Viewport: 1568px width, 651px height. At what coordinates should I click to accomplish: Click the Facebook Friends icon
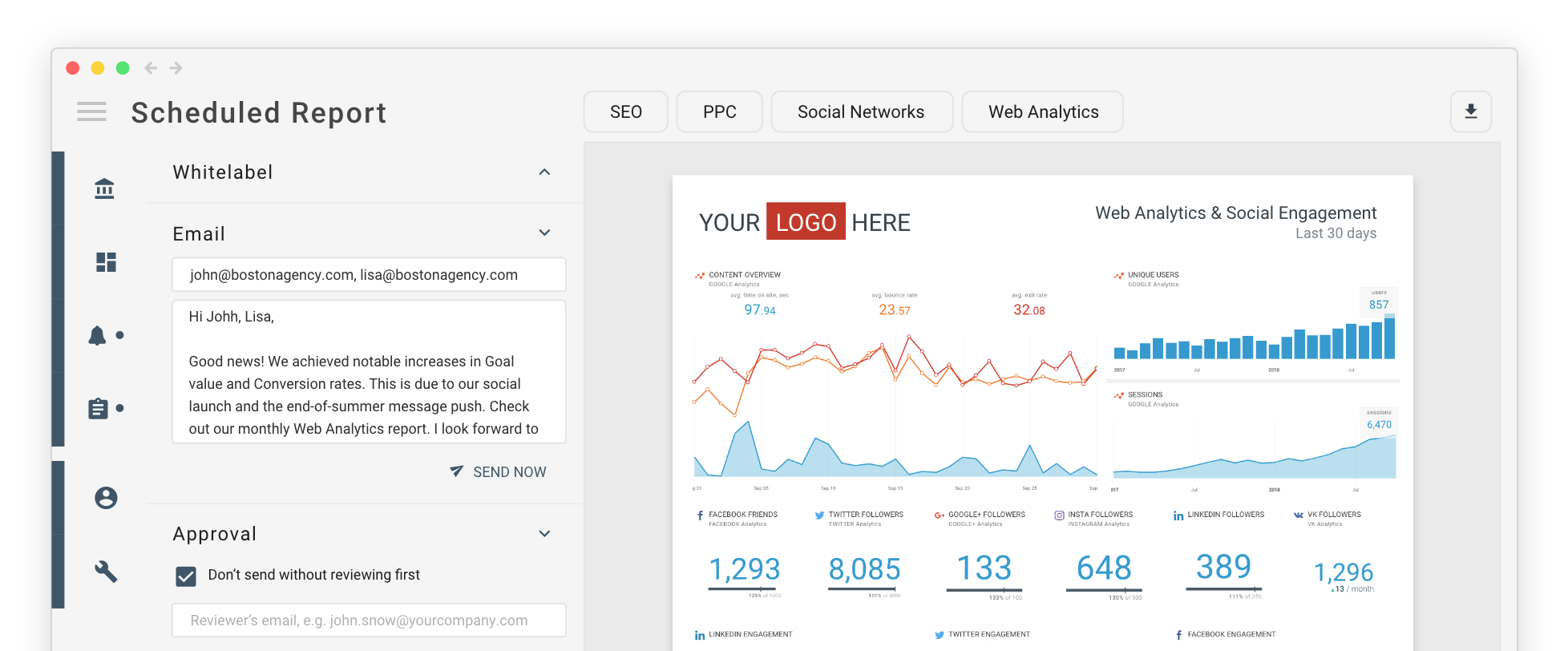coord(700,516)
